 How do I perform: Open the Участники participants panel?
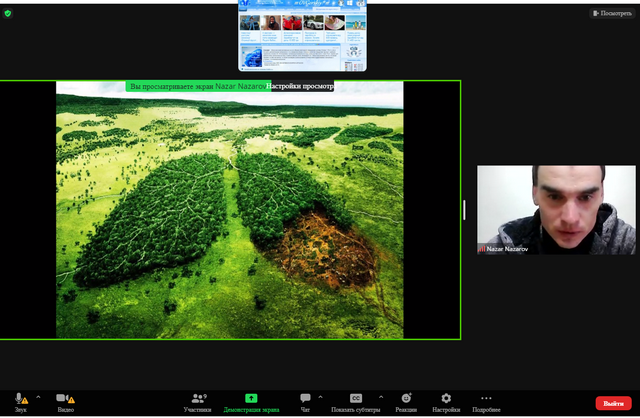(197, 399)
